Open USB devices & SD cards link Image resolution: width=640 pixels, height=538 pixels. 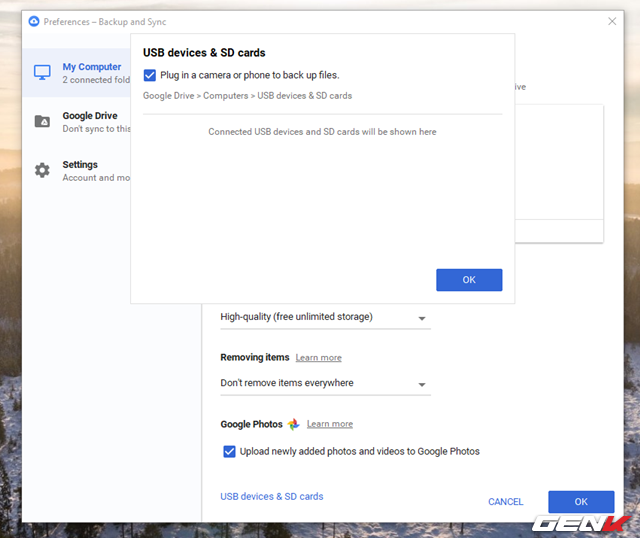click(272, 496)
